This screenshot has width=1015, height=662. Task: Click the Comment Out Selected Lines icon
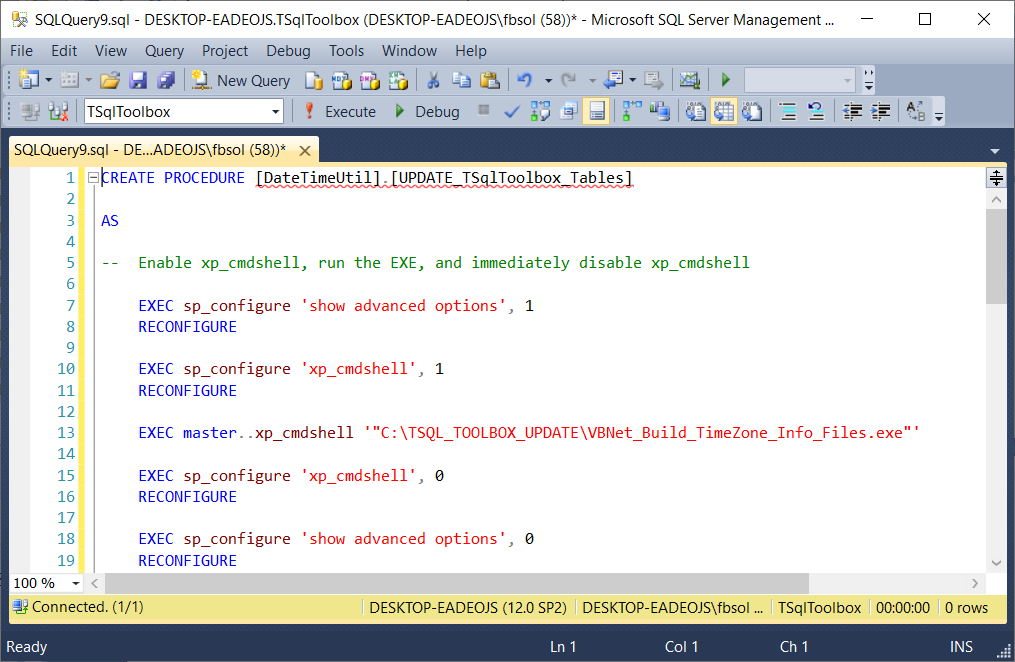(x=788, y=111)
